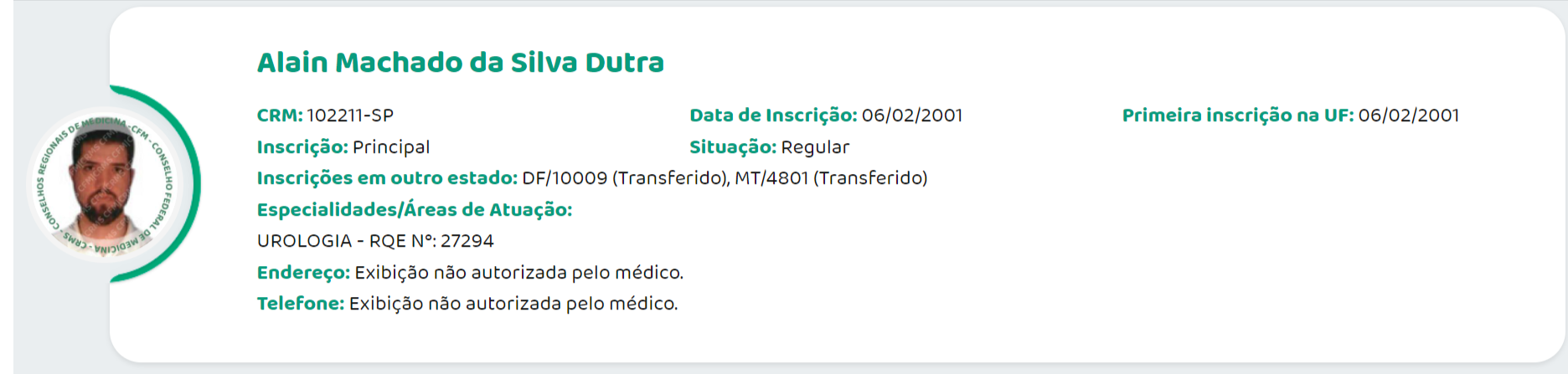The image size is (1568, 374).
Task: Click the Inscrição label
Action: pos(302,147)
